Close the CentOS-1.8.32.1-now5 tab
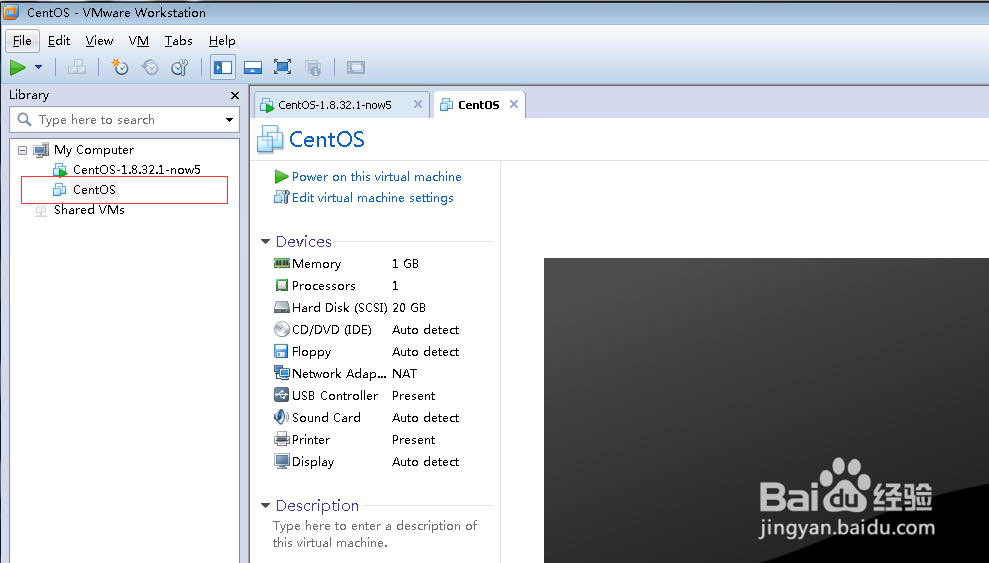This screenshot has width=989, height=563. coord(418,105)
